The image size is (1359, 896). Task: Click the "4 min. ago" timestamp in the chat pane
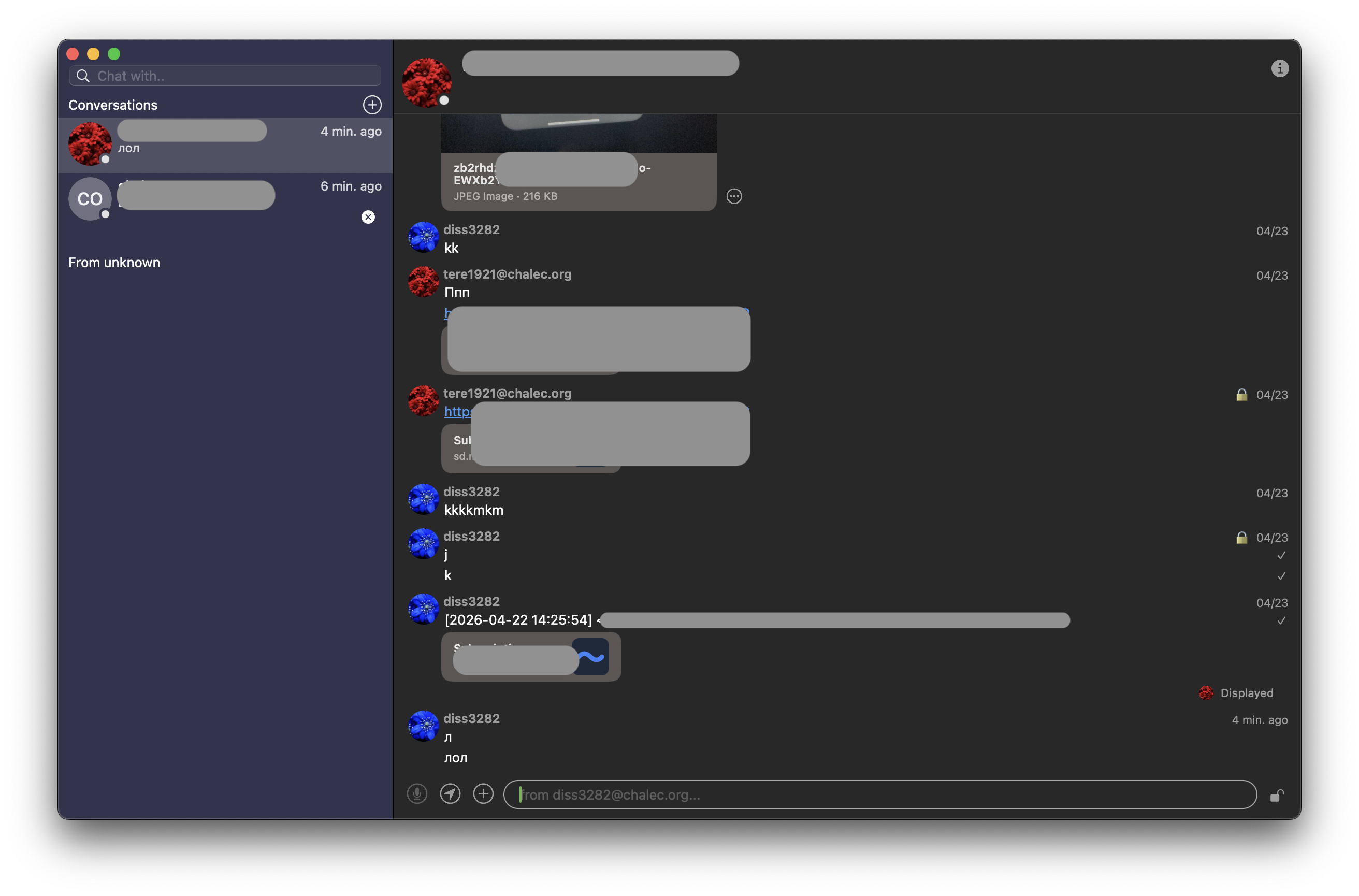coord(1259,720)
